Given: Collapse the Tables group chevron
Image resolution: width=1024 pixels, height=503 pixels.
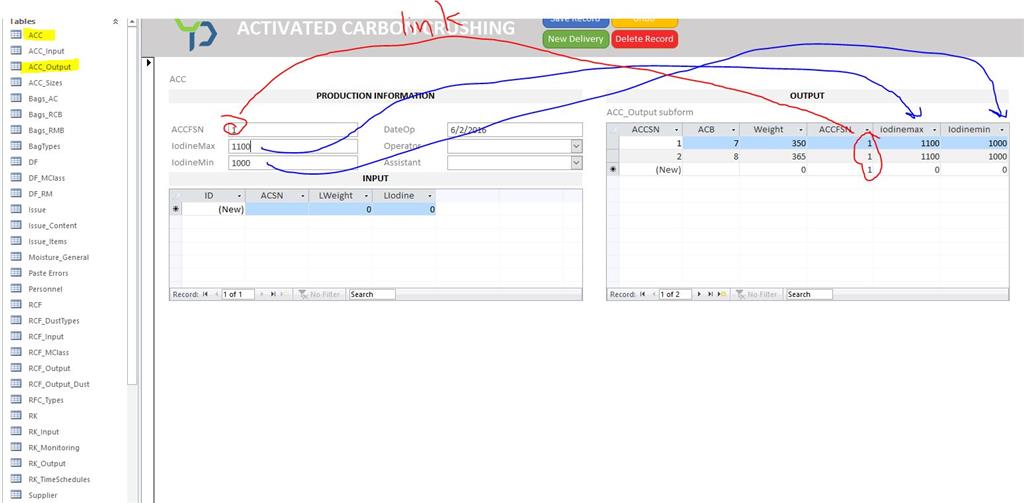Looking at the screenshot, I should click(x=116, y=22).
